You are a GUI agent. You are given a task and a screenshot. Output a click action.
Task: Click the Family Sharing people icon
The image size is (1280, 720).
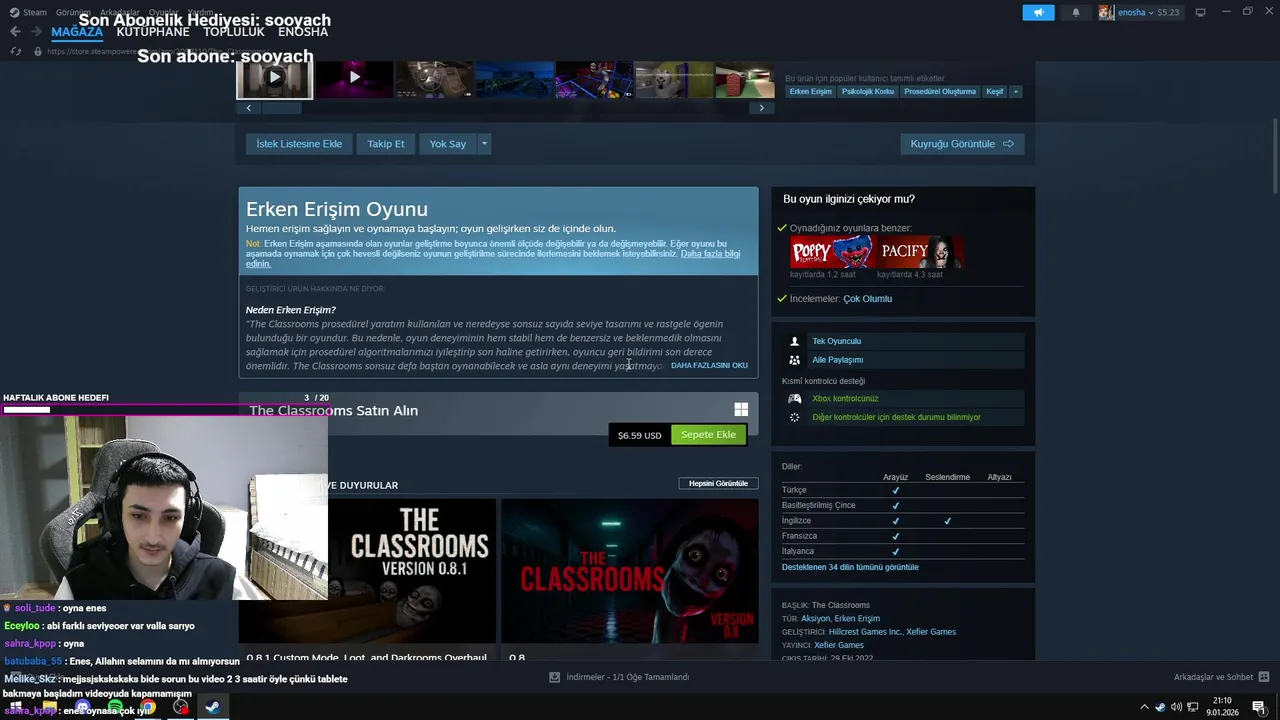coord(795,360)
